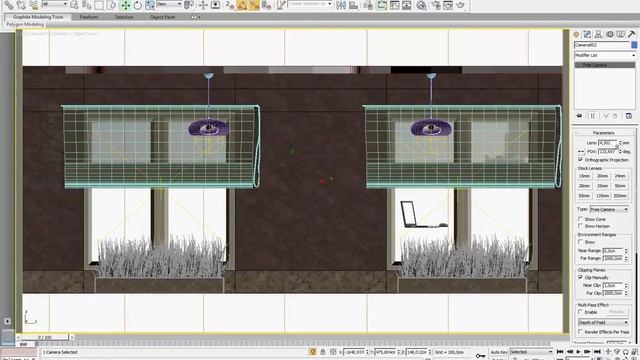Open the Material Editor
This screenshot has width=640, height=360.
pyautogui.click(x=421, y=5)
